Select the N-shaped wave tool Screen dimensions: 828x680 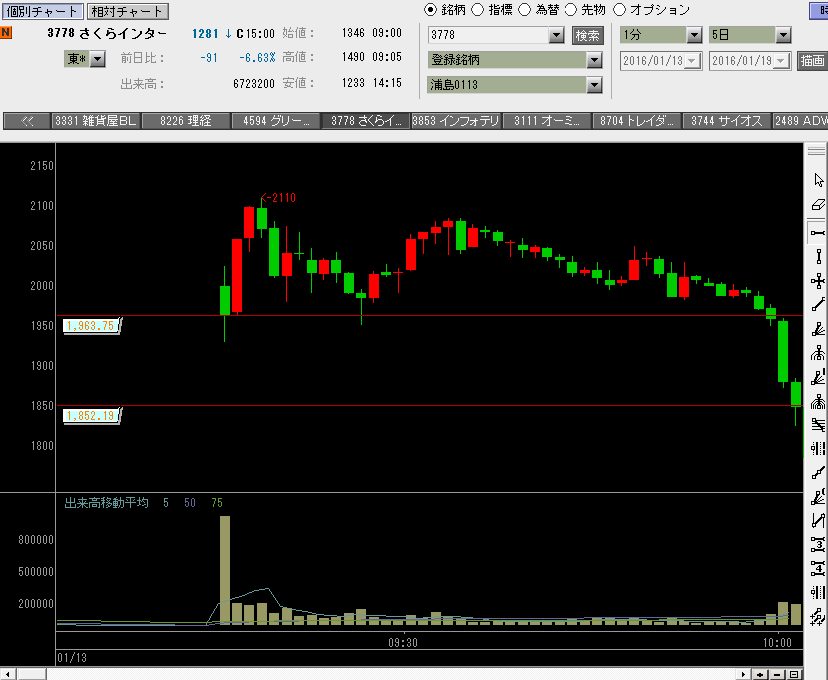(818, 521)
